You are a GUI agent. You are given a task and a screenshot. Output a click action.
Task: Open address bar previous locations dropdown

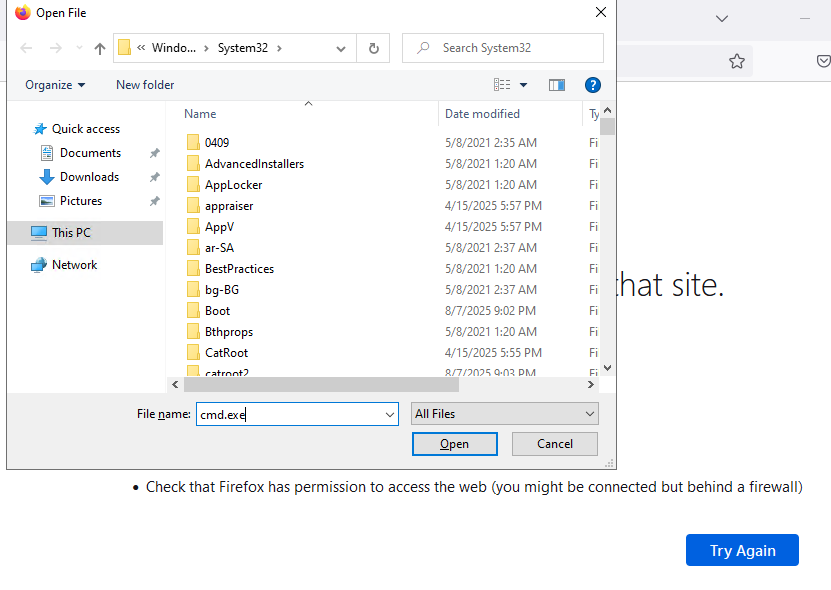(341, 49)
